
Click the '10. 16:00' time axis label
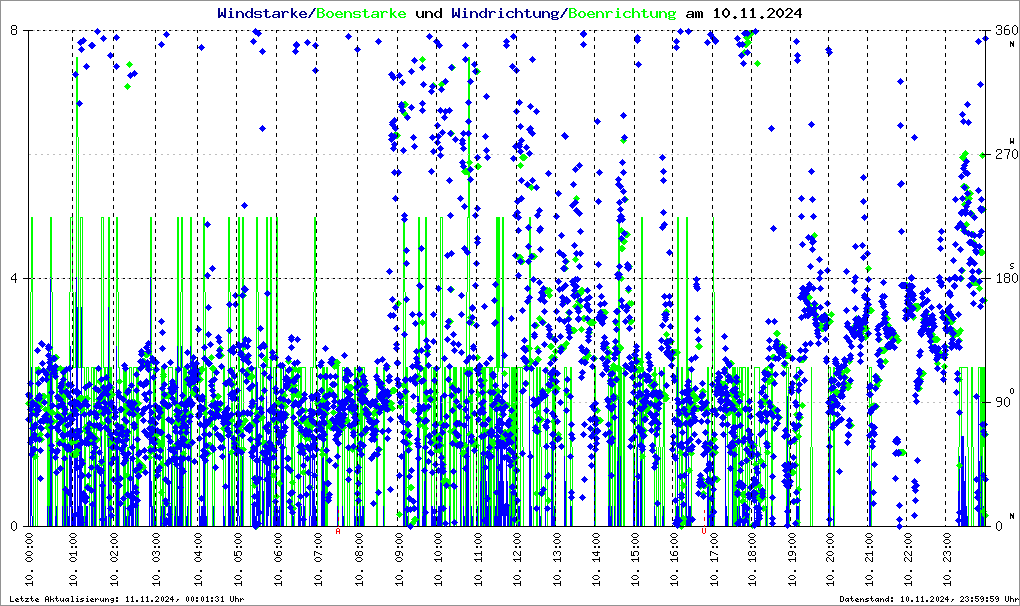(675, 559)
